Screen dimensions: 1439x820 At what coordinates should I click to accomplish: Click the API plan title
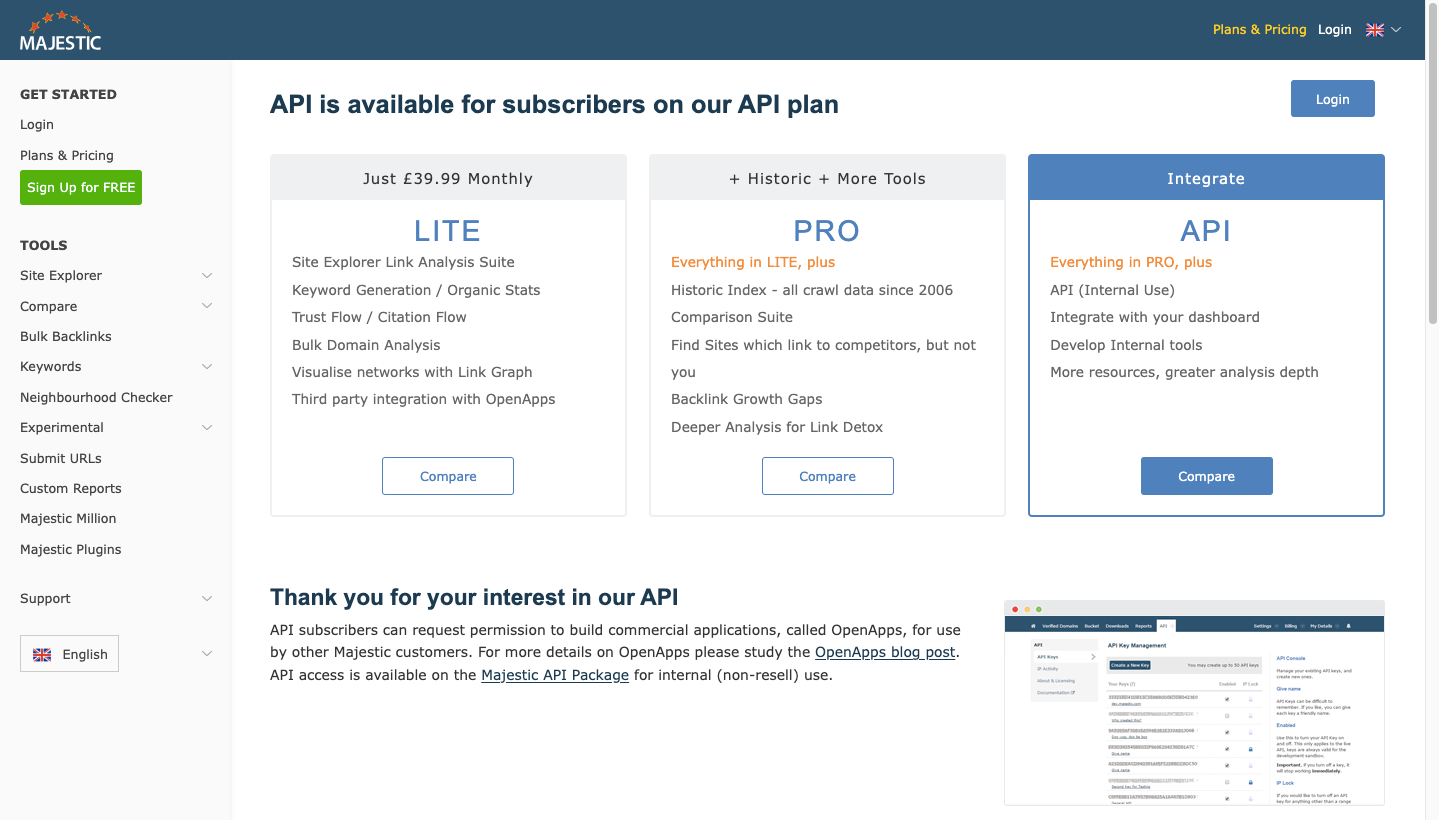pyautogui.click(x=1206, y=231)
